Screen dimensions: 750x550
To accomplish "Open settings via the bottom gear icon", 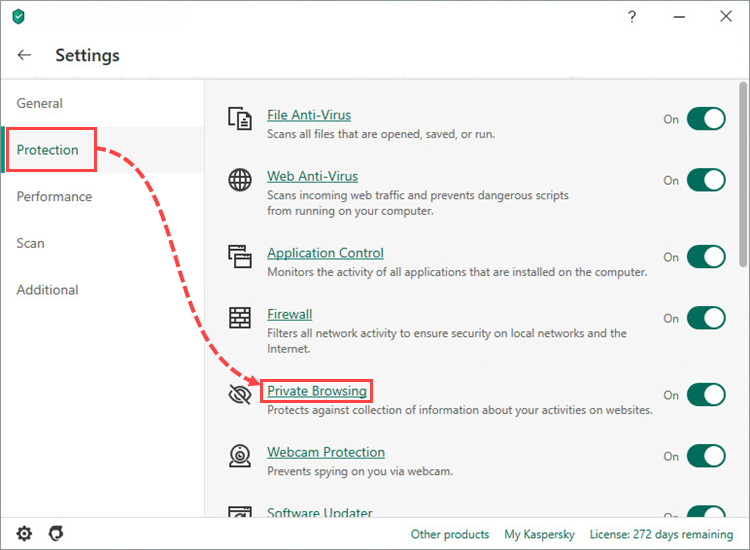I will pos(24,533).
